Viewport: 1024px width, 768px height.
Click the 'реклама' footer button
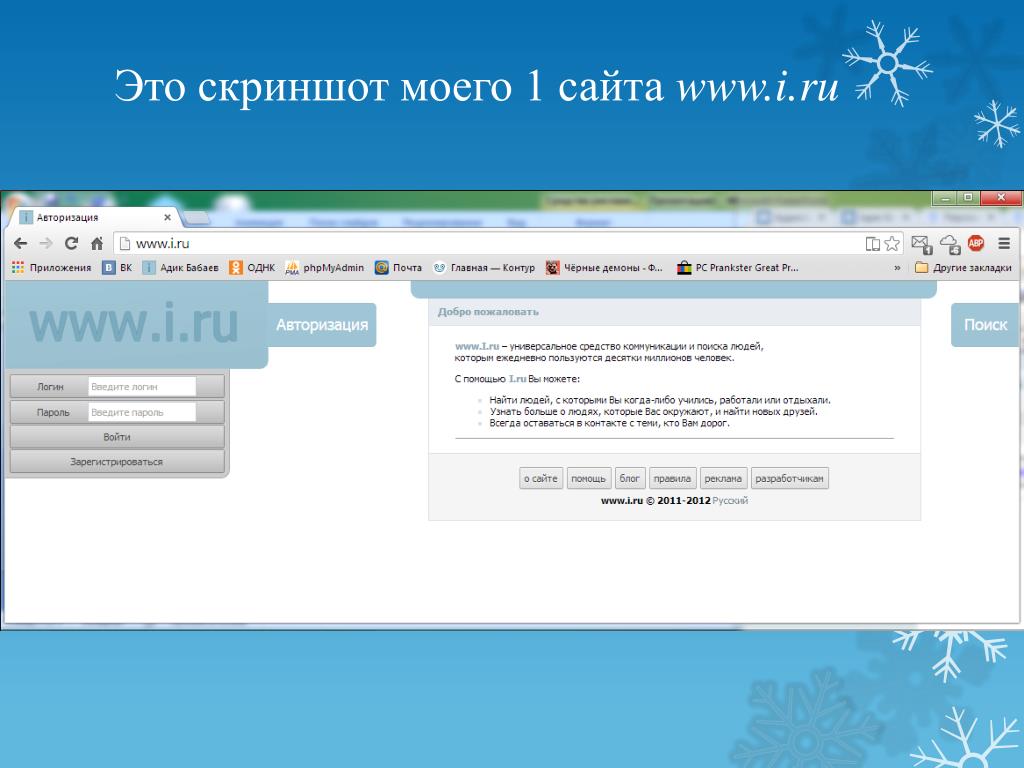coord(723,479)
